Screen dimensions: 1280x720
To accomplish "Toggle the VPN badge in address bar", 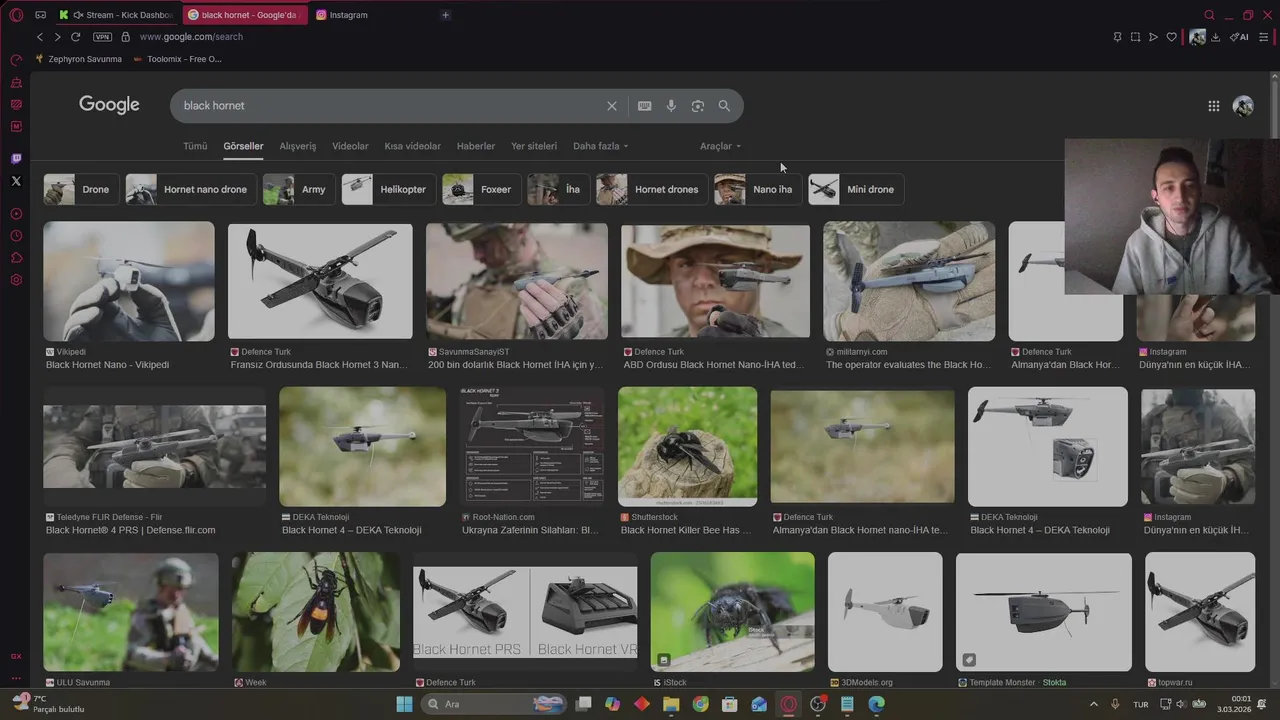I will [102, 37].
